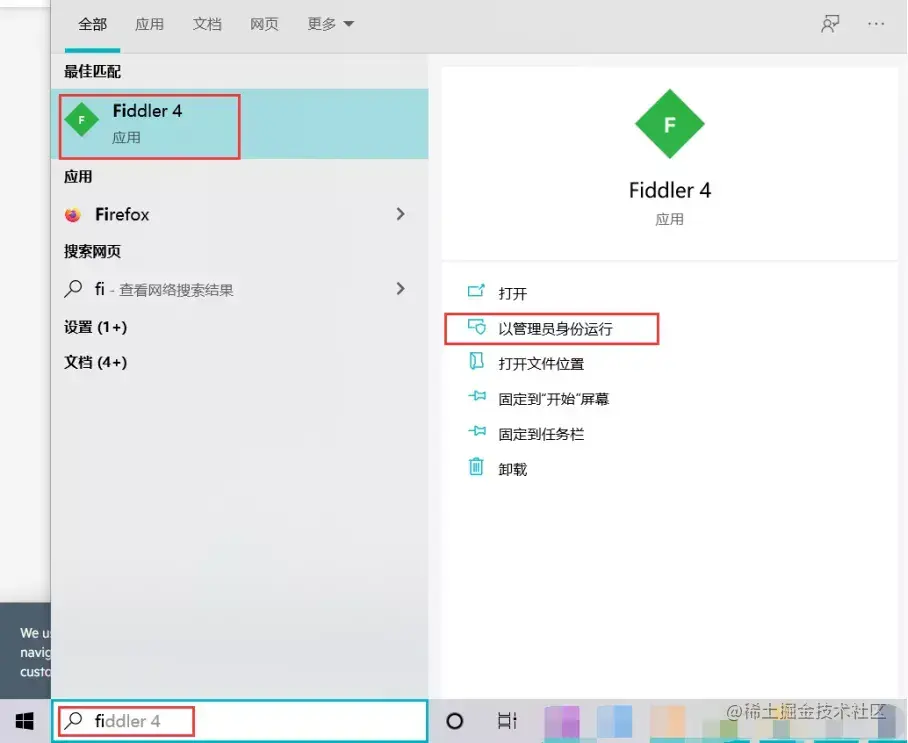
Task: Click the Firefox logo icon
Action: point(73,215)
